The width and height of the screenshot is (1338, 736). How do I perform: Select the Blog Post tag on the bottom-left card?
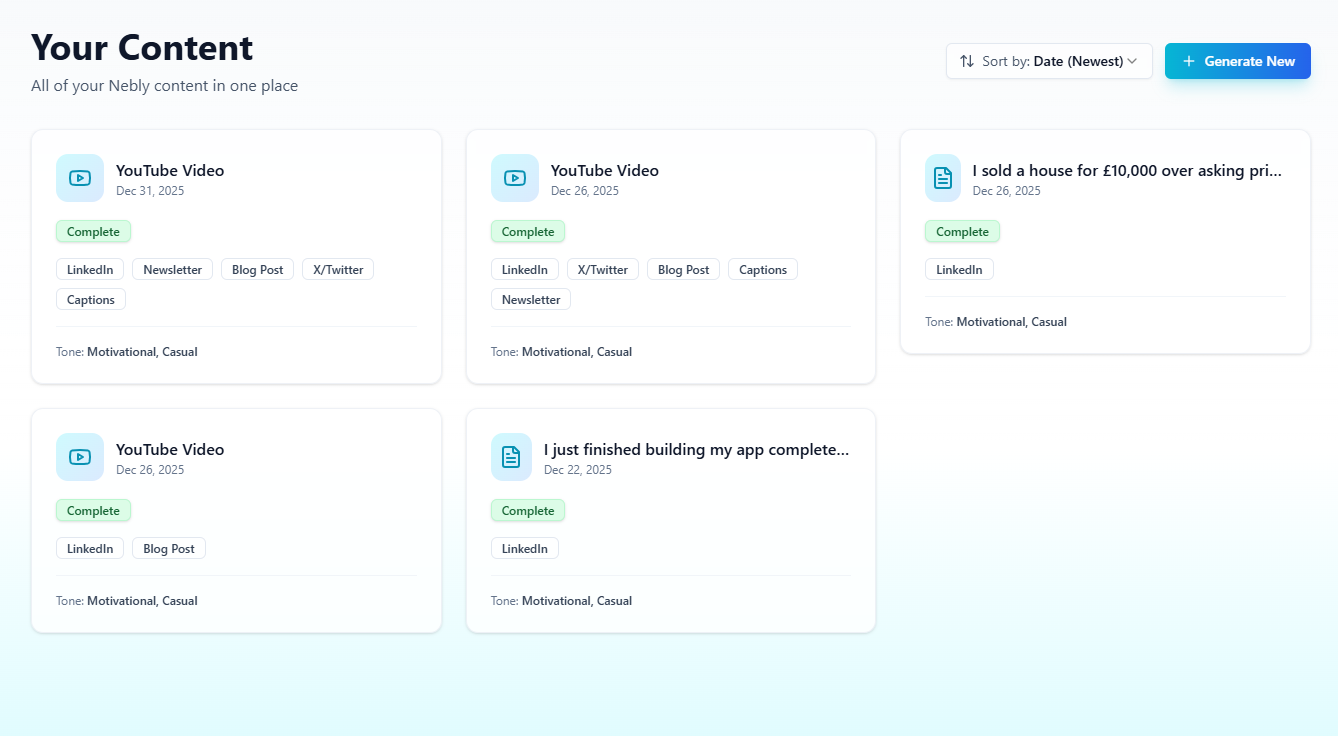168,548
